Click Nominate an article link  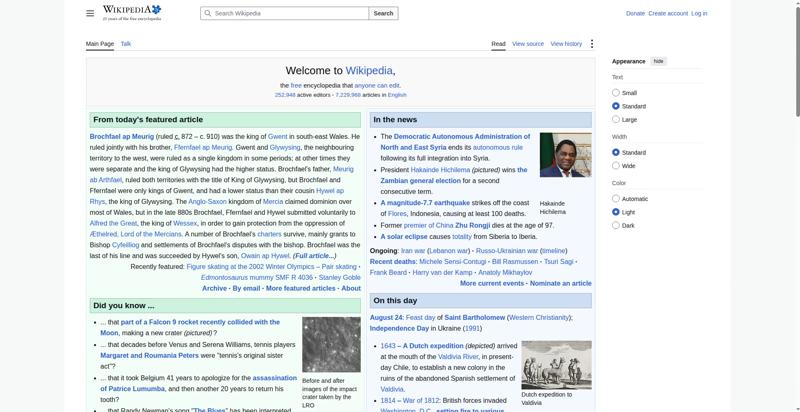(561, 284)
